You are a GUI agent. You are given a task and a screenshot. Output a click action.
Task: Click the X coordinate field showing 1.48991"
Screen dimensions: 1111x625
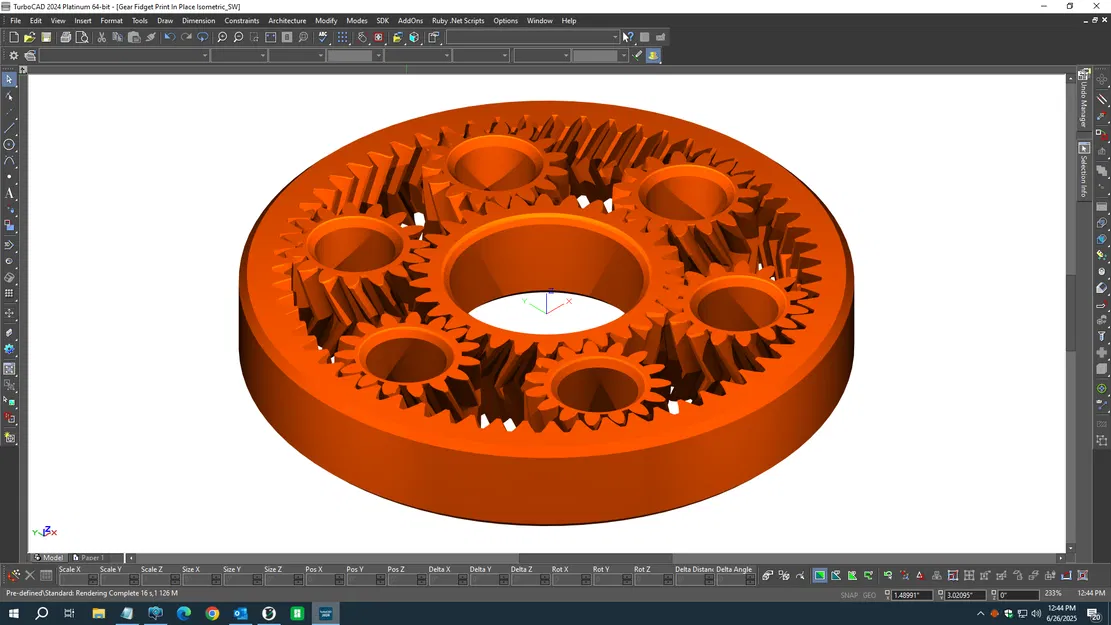912,595
